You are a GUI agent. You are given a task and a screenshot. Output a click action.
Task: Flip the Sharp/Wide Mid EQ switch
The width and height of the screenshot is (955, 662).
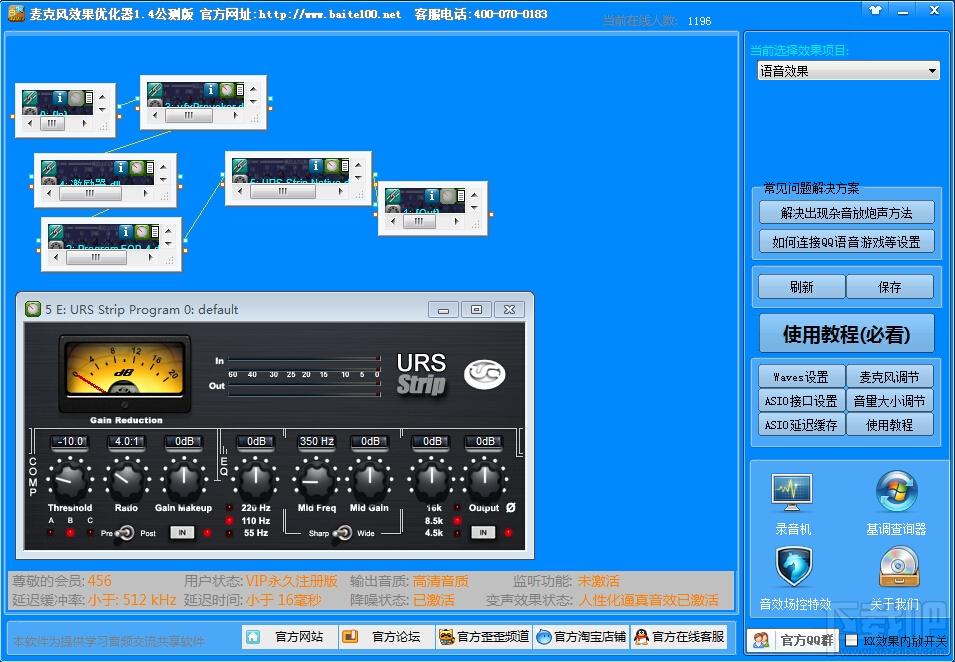(x=342, y=533)
